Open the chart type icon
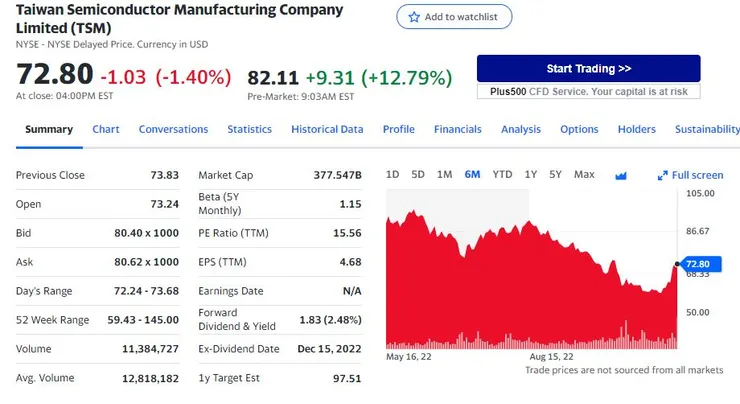 click(x=620, y=175)
